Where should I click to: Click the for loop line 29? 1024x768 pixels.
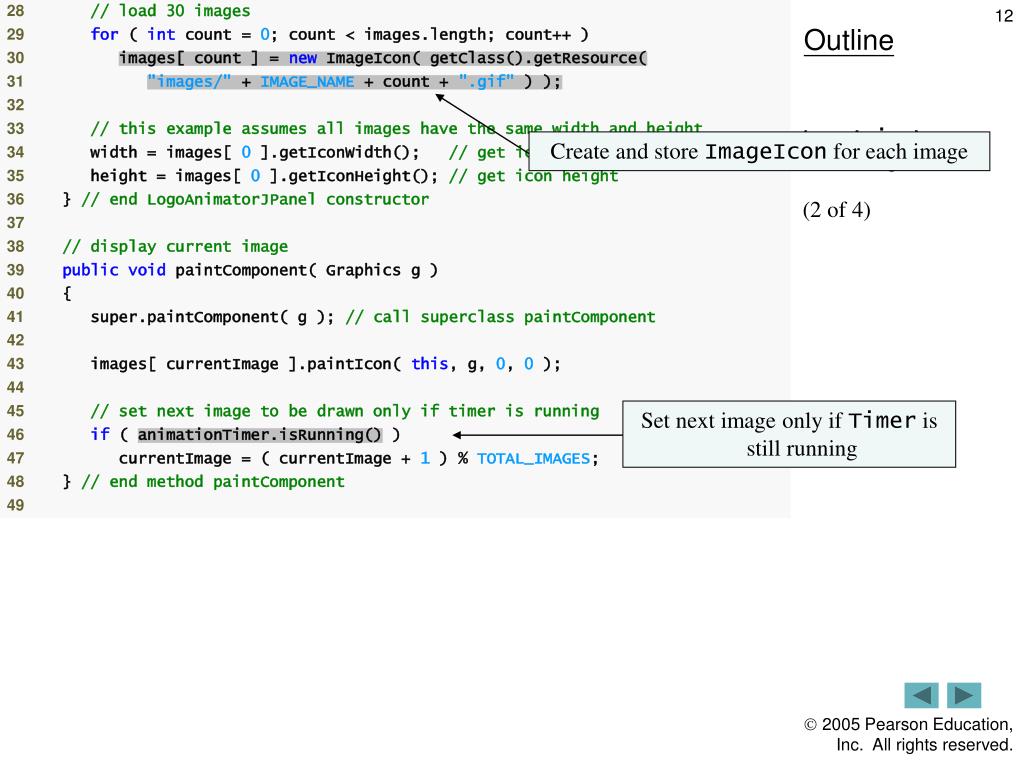point(340,35)
